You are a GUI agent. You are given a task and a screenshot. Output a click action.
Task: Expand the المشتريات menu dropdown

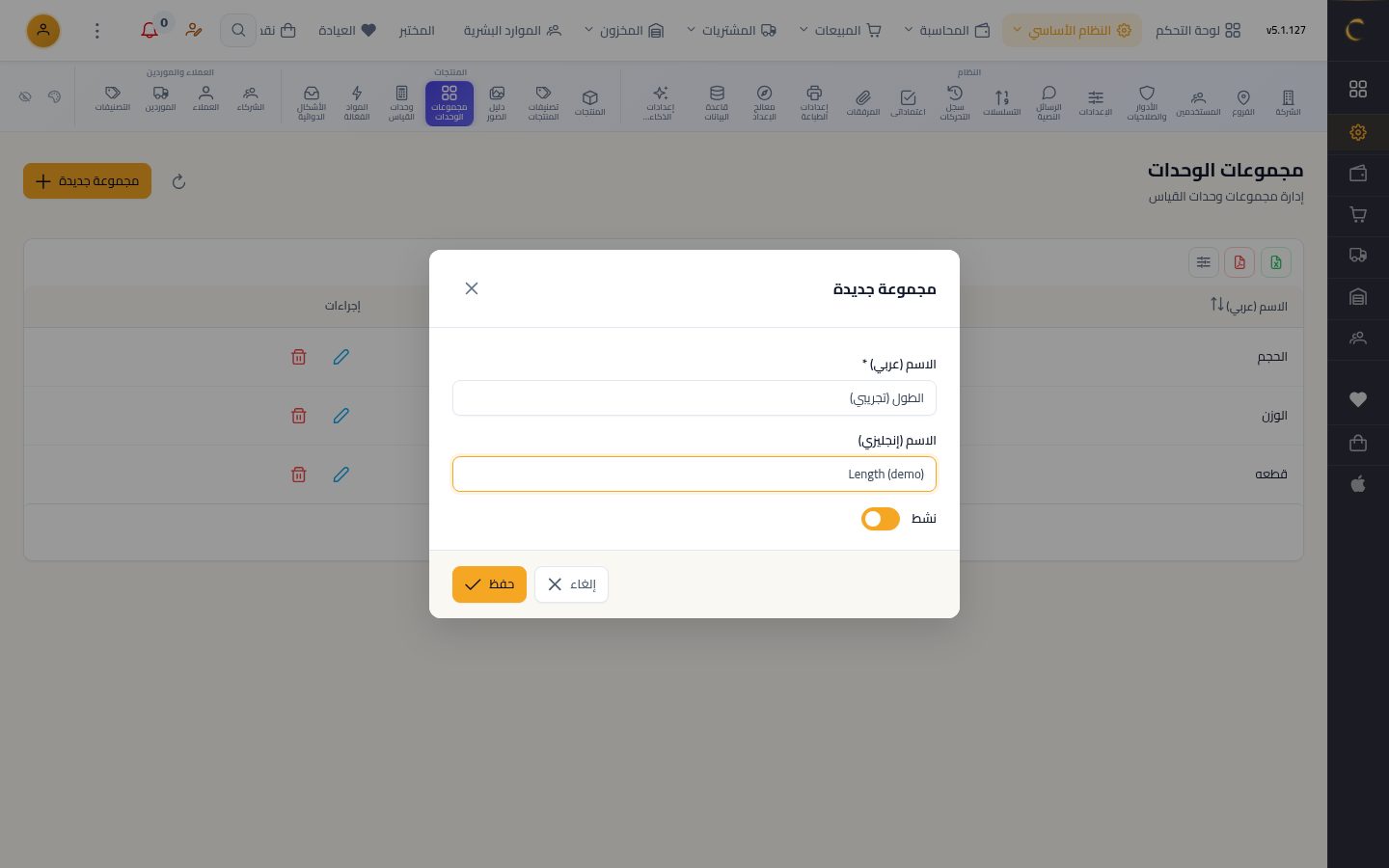731,31
